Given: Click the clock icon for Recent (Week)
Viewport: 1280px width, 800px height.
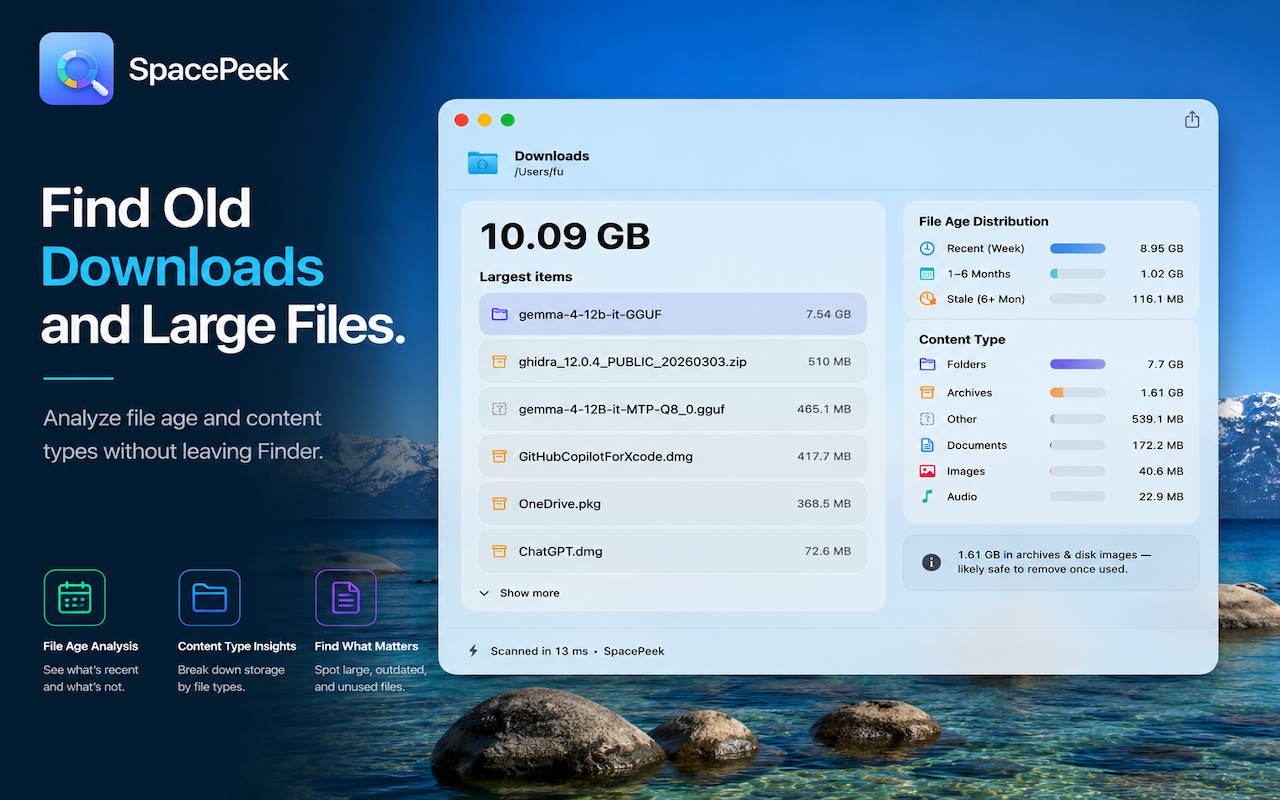Looking at the screenshot, I should [927, 248].
